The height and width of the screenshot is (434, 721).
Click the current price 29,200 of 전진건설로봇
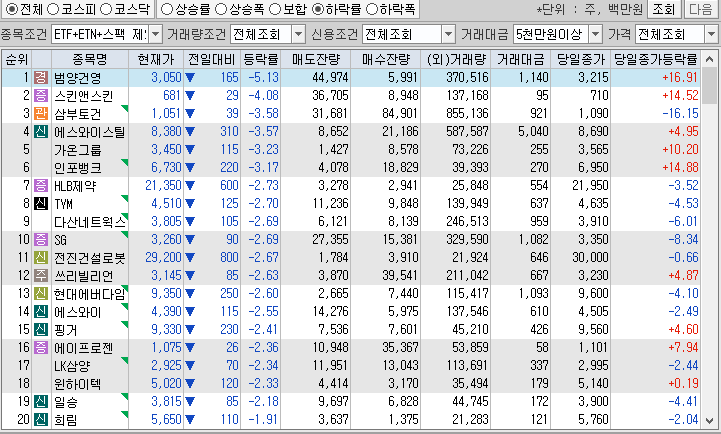tap(163, 257)
